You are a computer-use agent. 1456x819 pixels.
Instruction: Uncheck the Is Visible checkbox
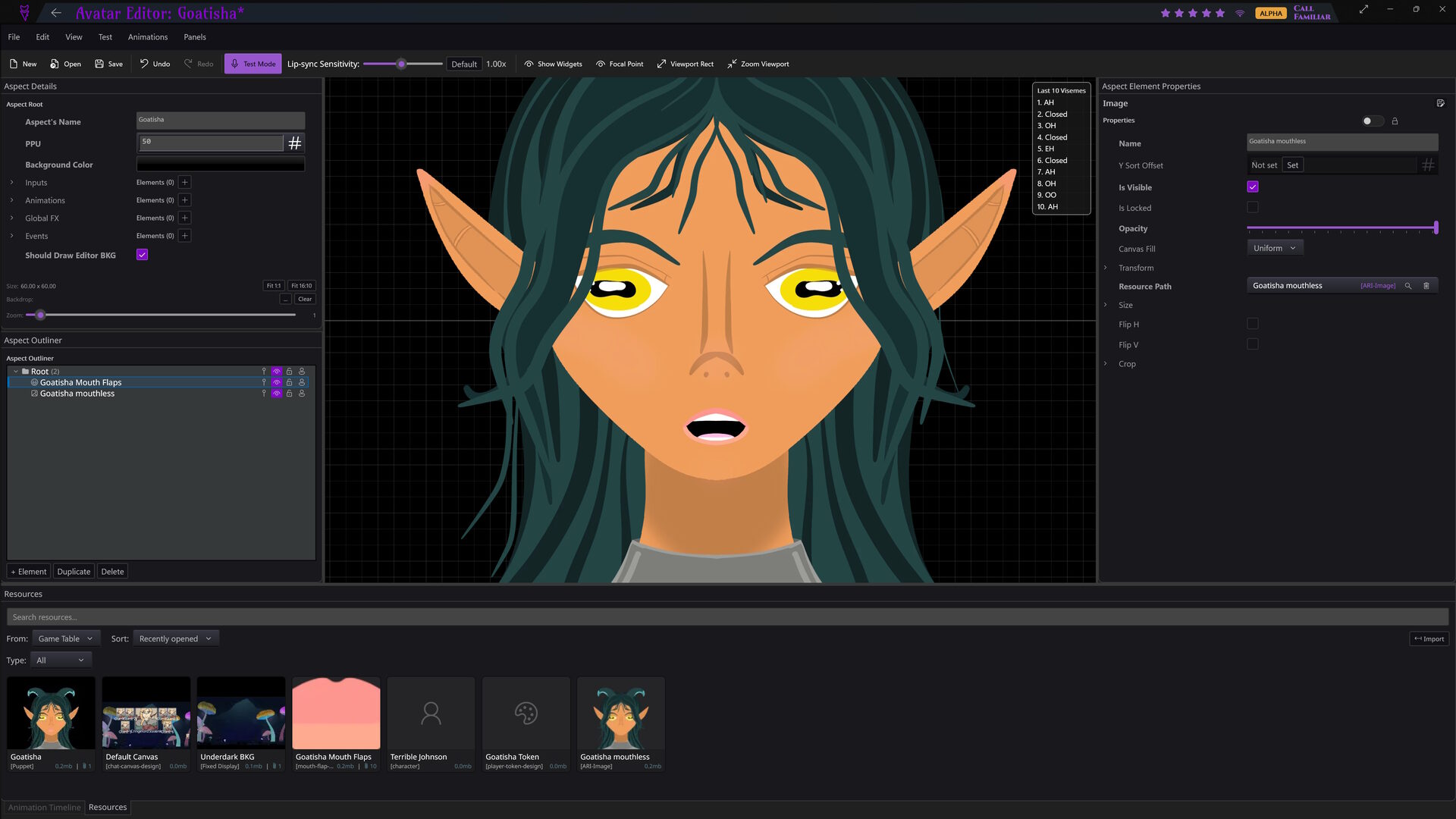coord(1253,187)
